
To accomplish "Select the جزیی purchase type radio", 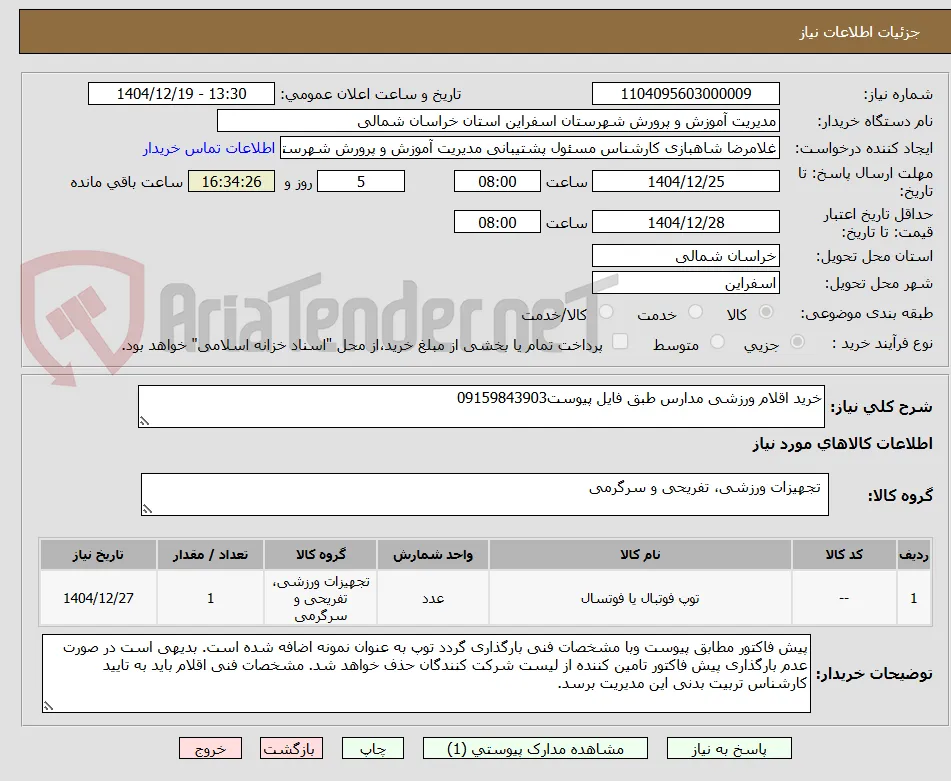I will (797, 342).
